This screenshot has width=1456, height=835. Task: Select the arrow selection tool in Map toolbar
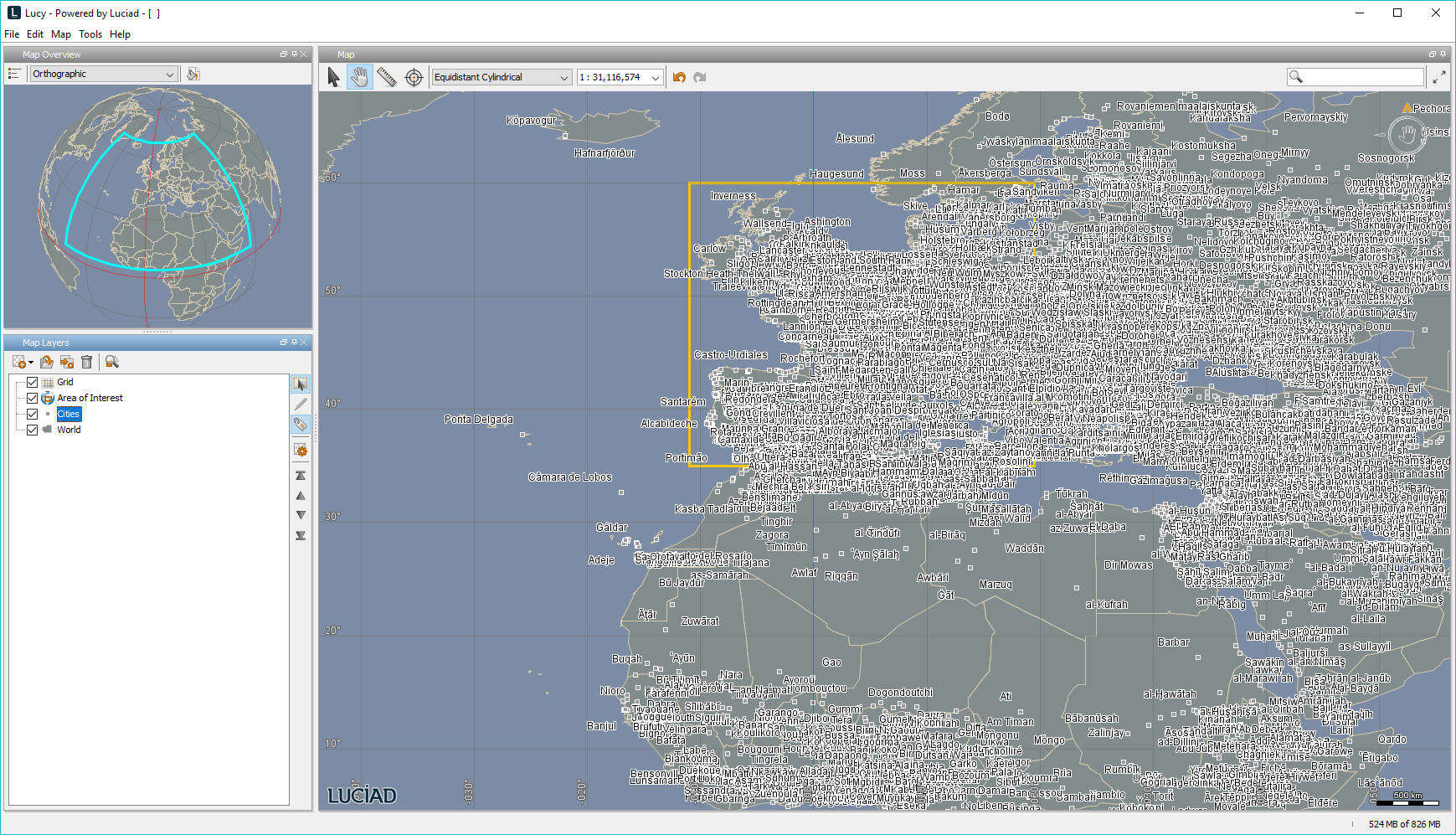click(333, 77)
